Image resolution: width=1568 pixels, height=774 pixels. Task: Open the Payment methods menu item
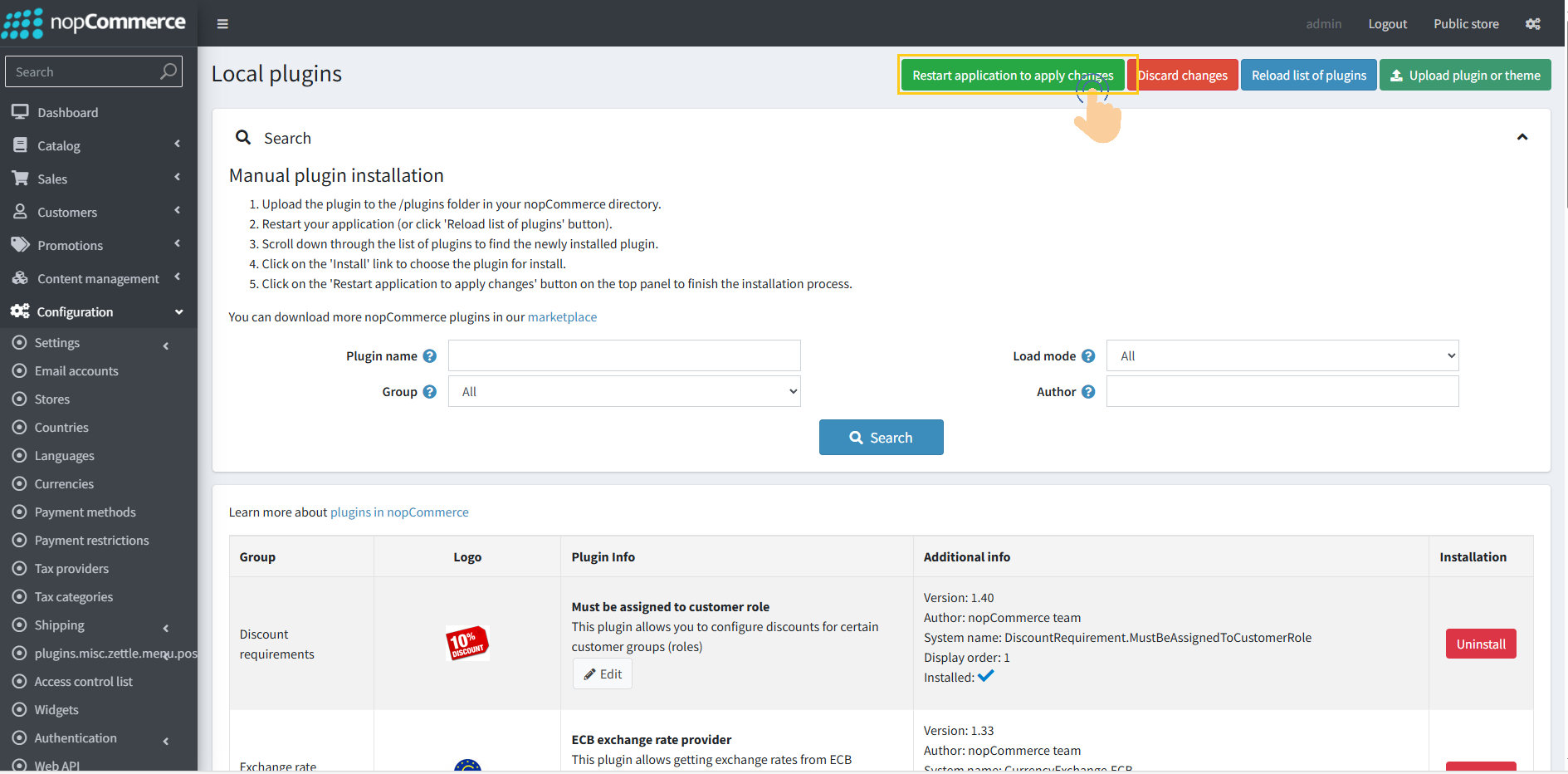coord(85,512)
